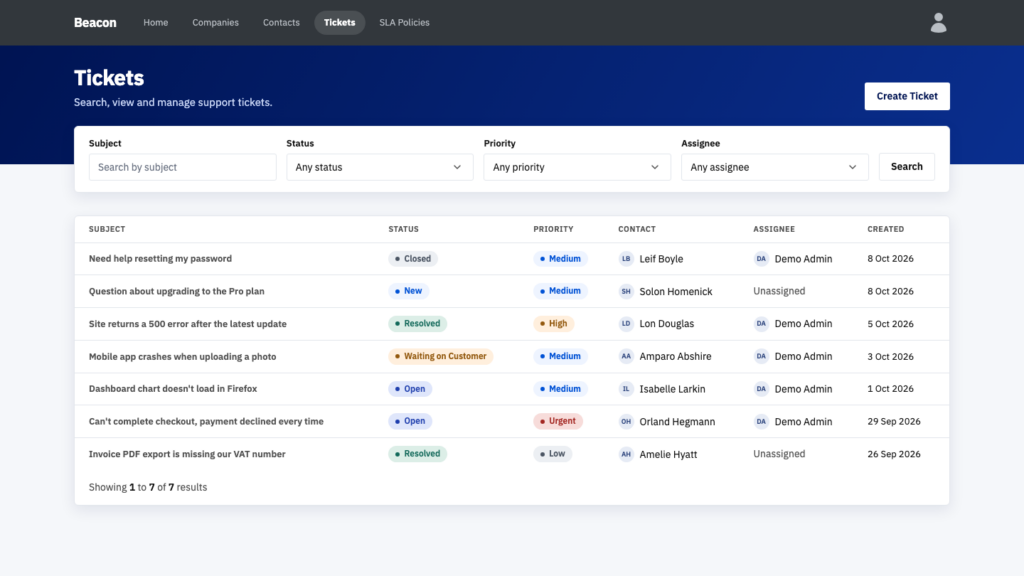Open the Companies nav item
Viewport: 1024px width, 576px height.
point(216,22)
